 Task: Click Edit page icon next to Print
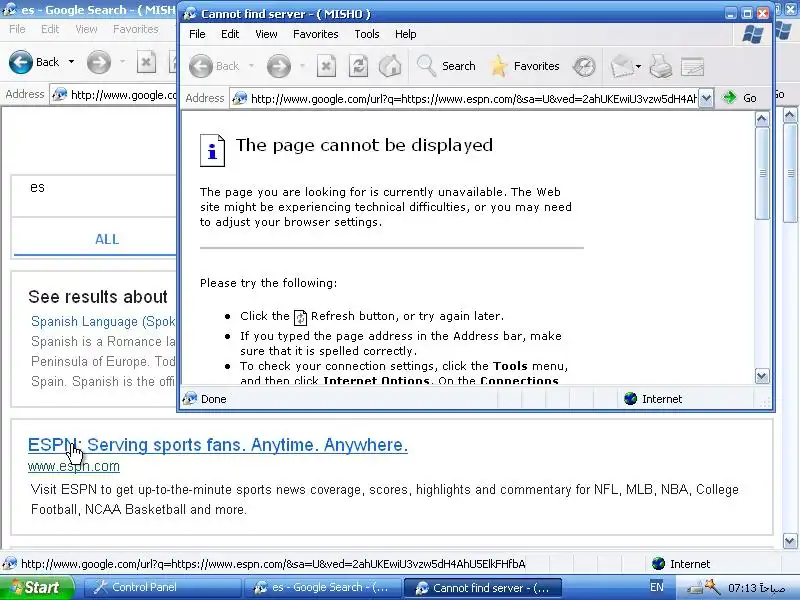(692, 66)
